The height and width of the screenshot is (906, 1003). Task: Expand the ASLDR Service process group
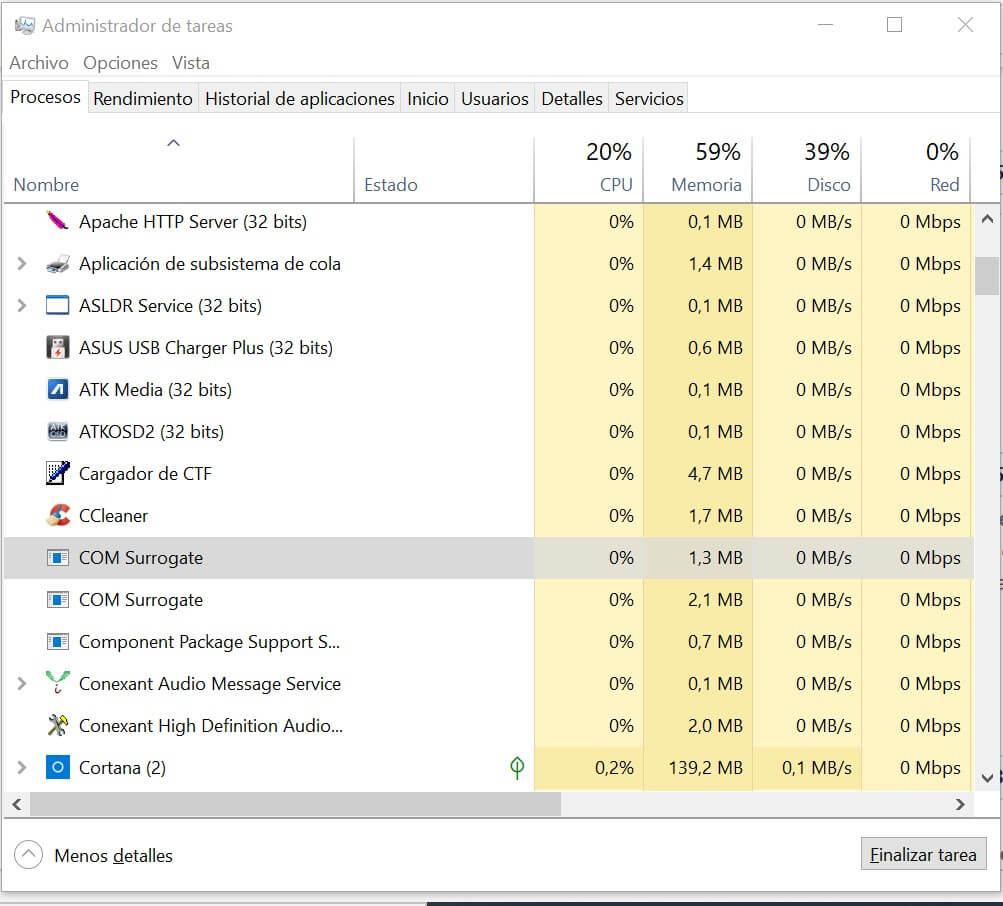pyautogui.click(x=22, y=305)
